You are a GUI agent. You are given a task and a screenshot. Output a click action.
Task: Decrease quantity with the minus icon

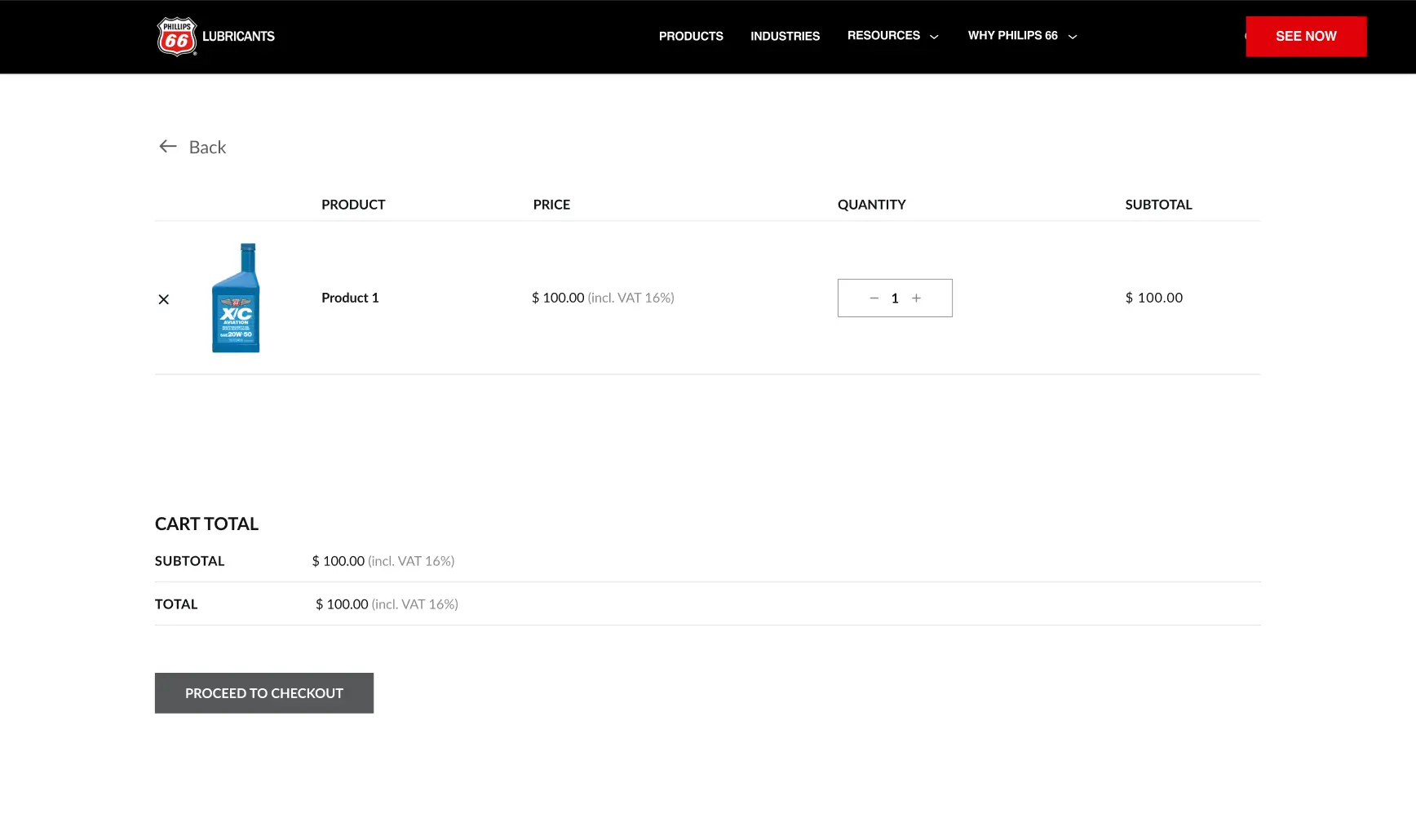click(874, 298)
